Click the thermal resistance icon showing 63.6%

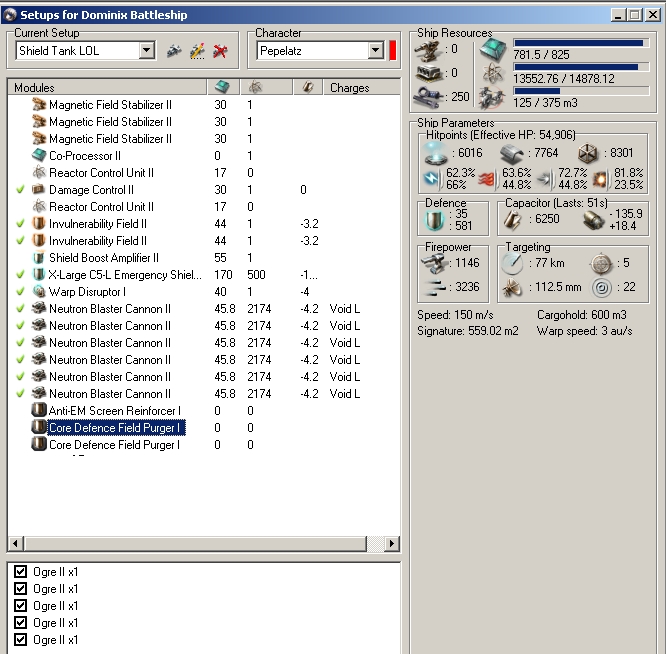pos(488,180)
